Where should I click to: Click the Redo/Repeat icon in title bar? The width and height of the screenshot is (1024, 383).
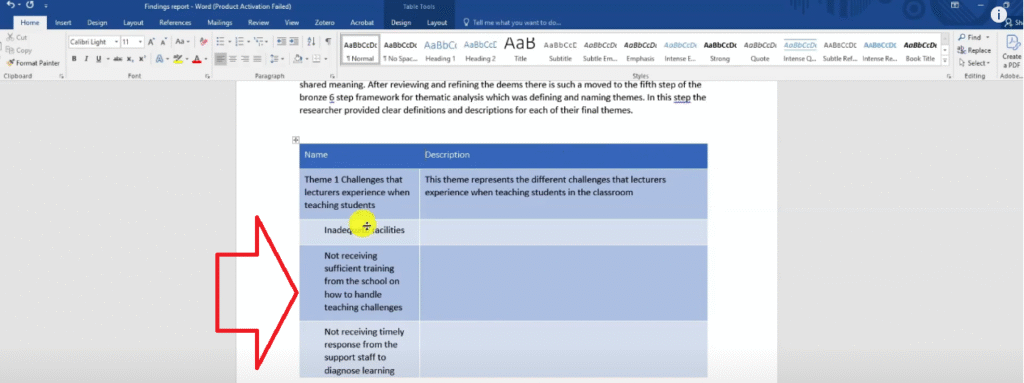coord(30,5)
